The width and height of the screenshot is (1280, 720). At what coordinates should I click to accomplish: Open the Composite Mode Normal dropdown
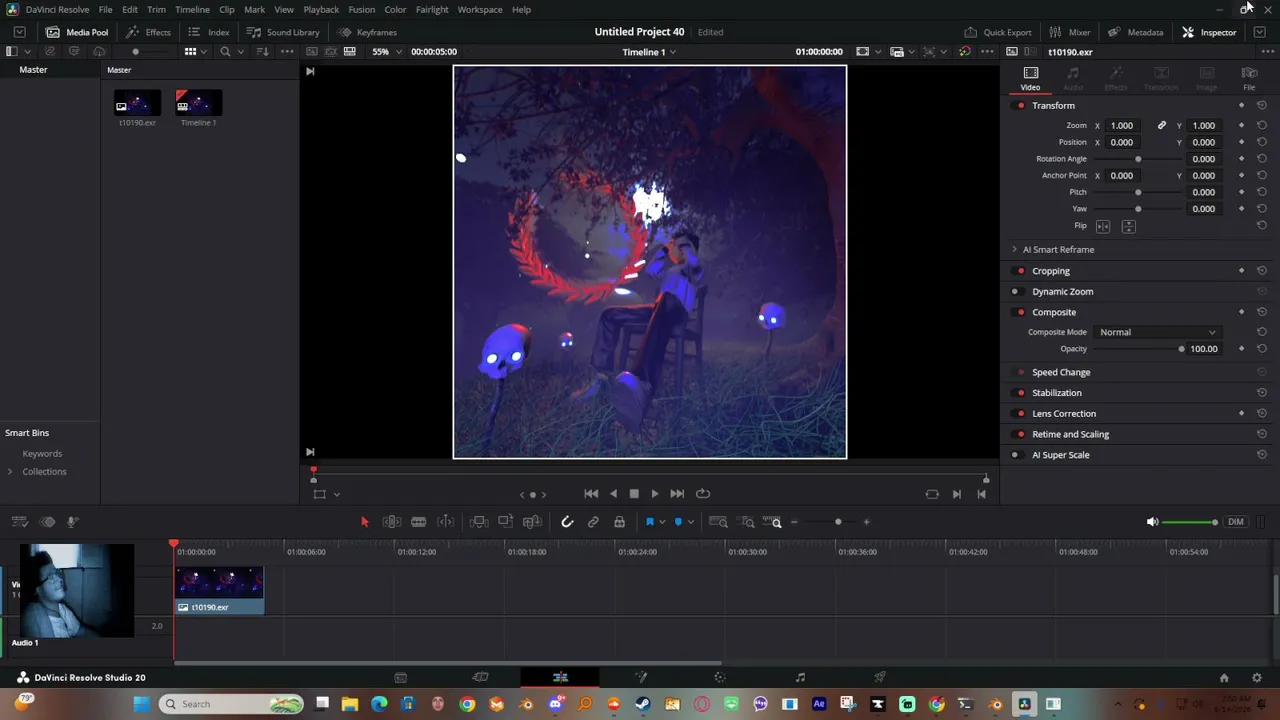[1158, 332]
